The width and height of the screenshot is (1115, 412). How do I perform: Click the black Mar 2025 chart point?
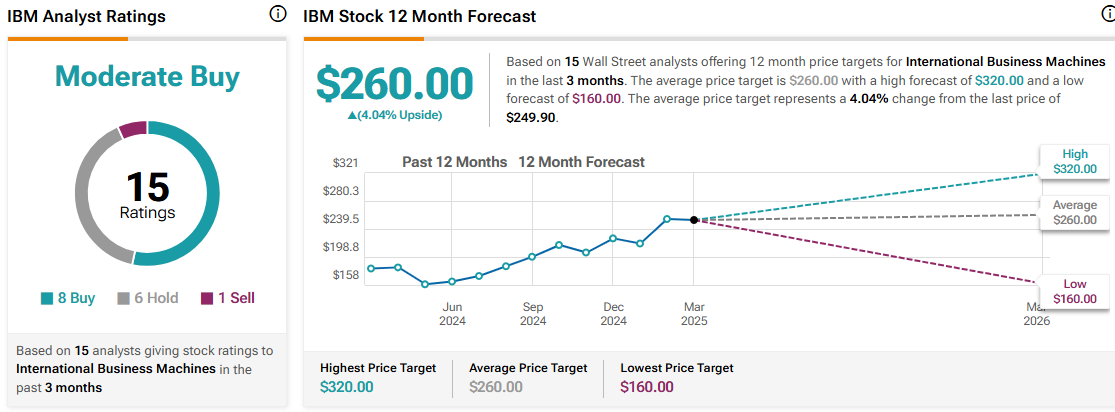coord(693,220)
